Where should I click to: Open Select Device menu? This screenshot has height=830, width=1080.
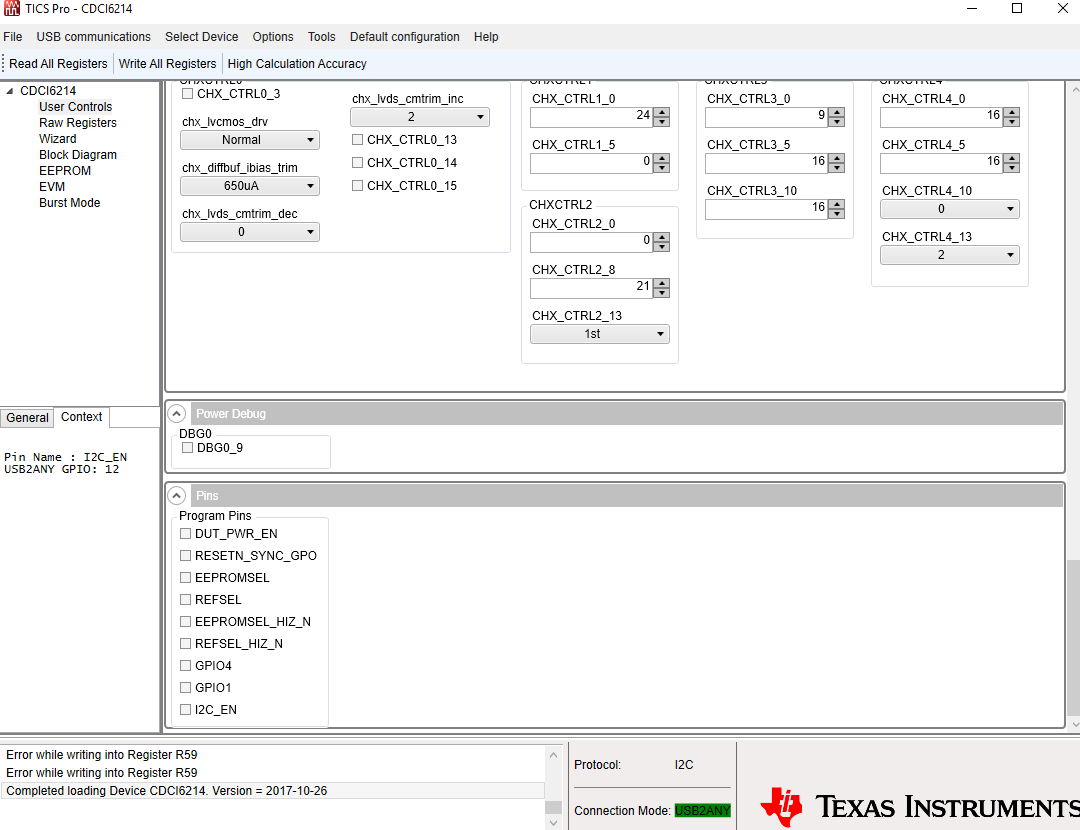[201, 37]
